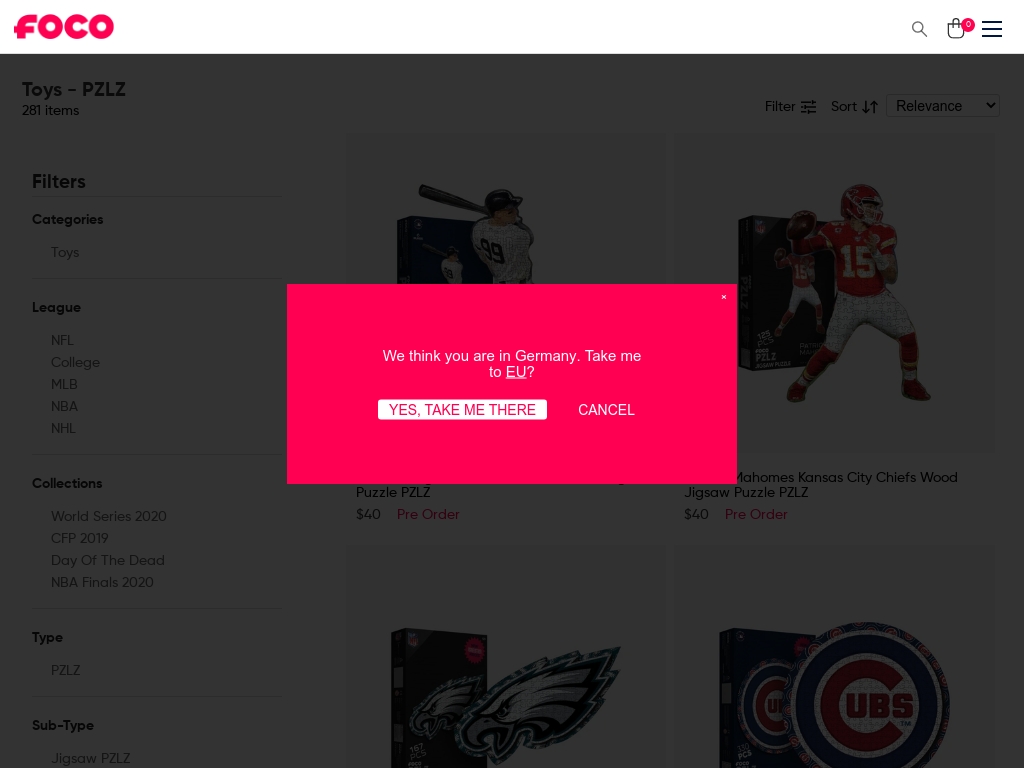1024x768 pixels.
Task: Filter by MLB league
Action: [64, 384]
